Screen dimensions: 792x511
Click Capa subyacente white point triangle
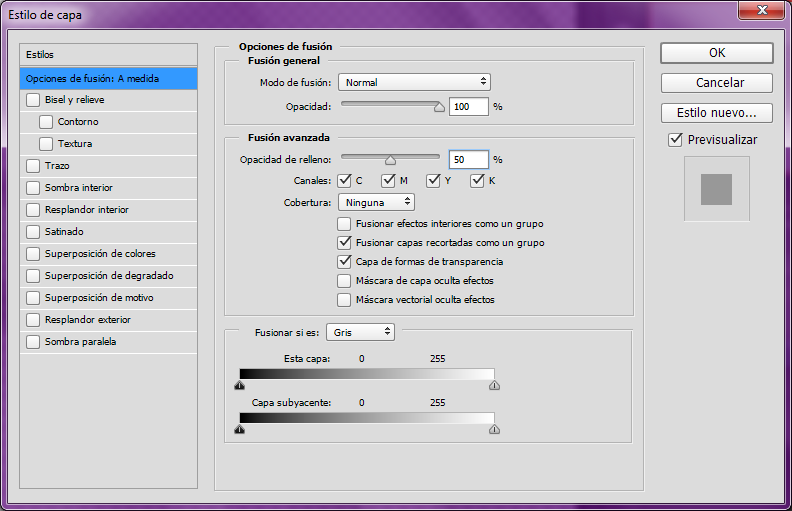pos(494,429)
